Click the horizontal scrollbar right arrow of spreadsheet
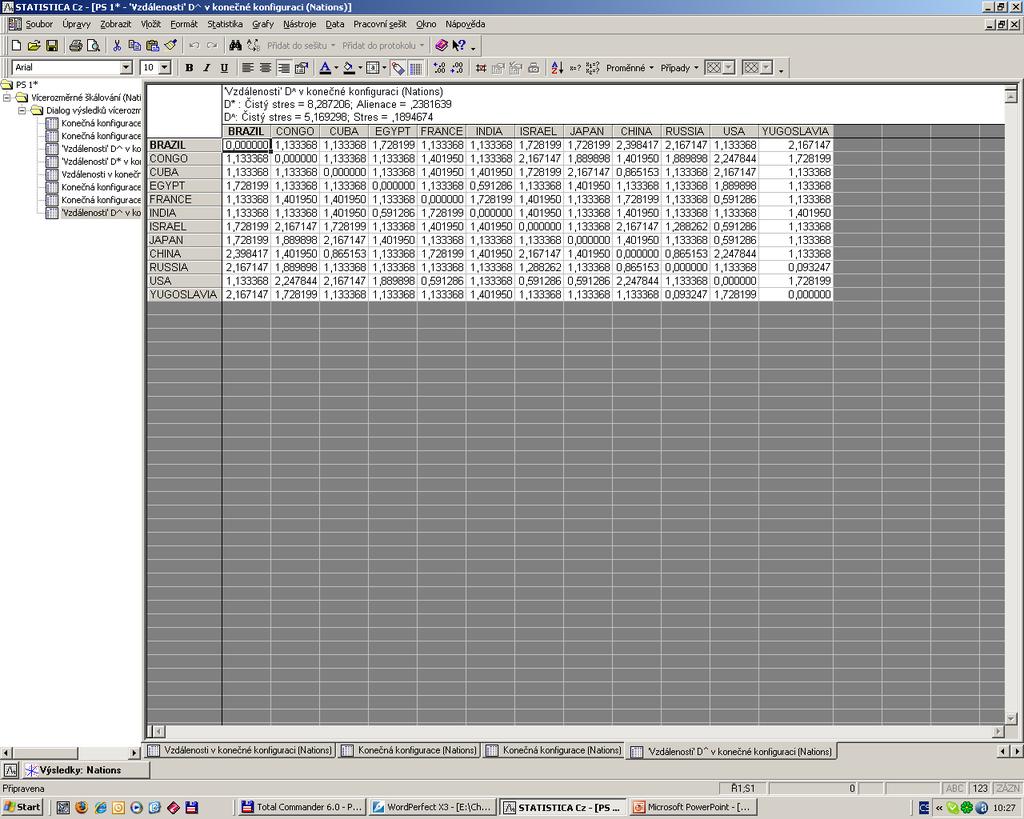This screenshot has height=819, width=1024. pos(998,731)
